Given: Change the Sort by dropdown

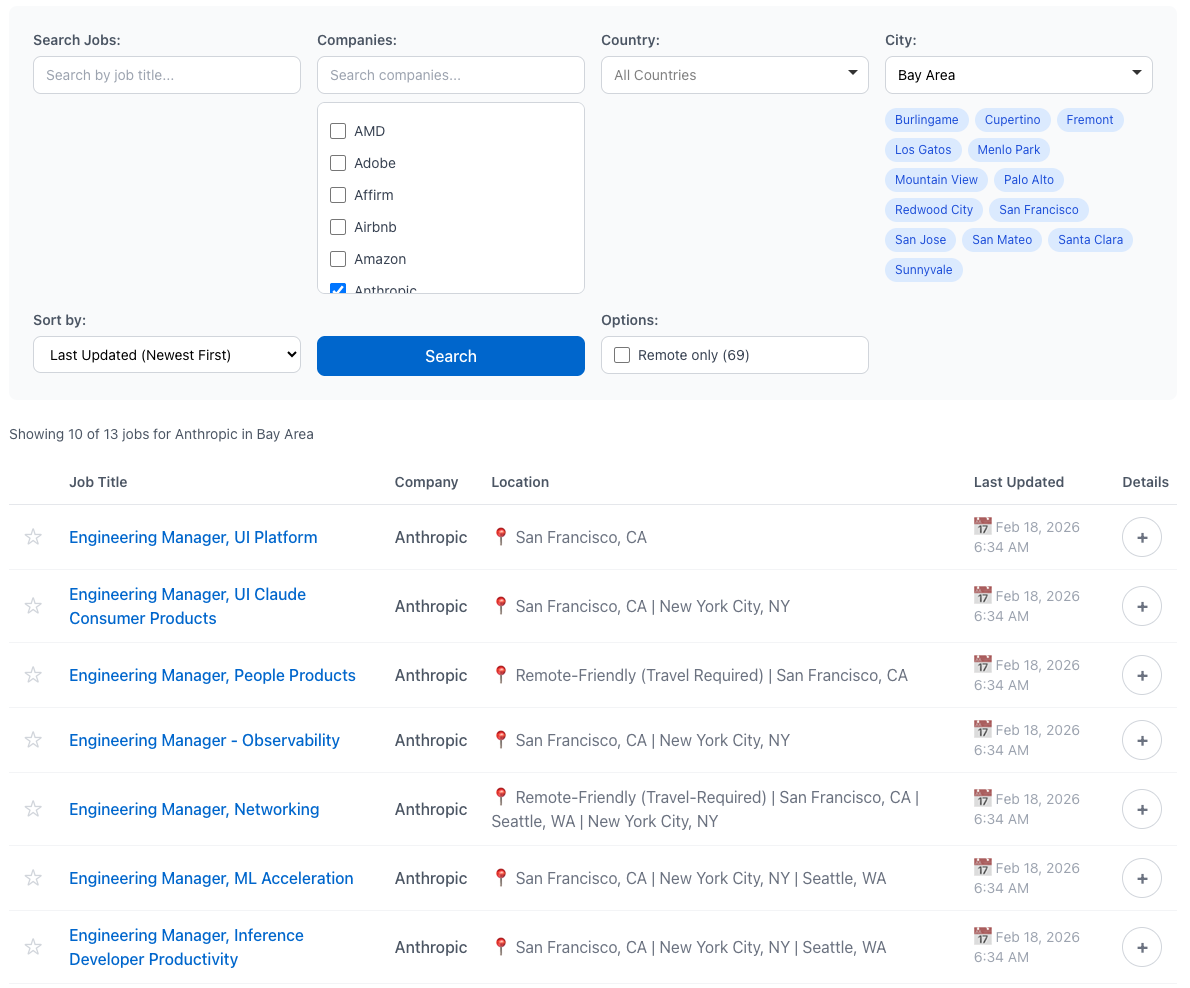Looking at the screenshot, I should tap(166, 354).
